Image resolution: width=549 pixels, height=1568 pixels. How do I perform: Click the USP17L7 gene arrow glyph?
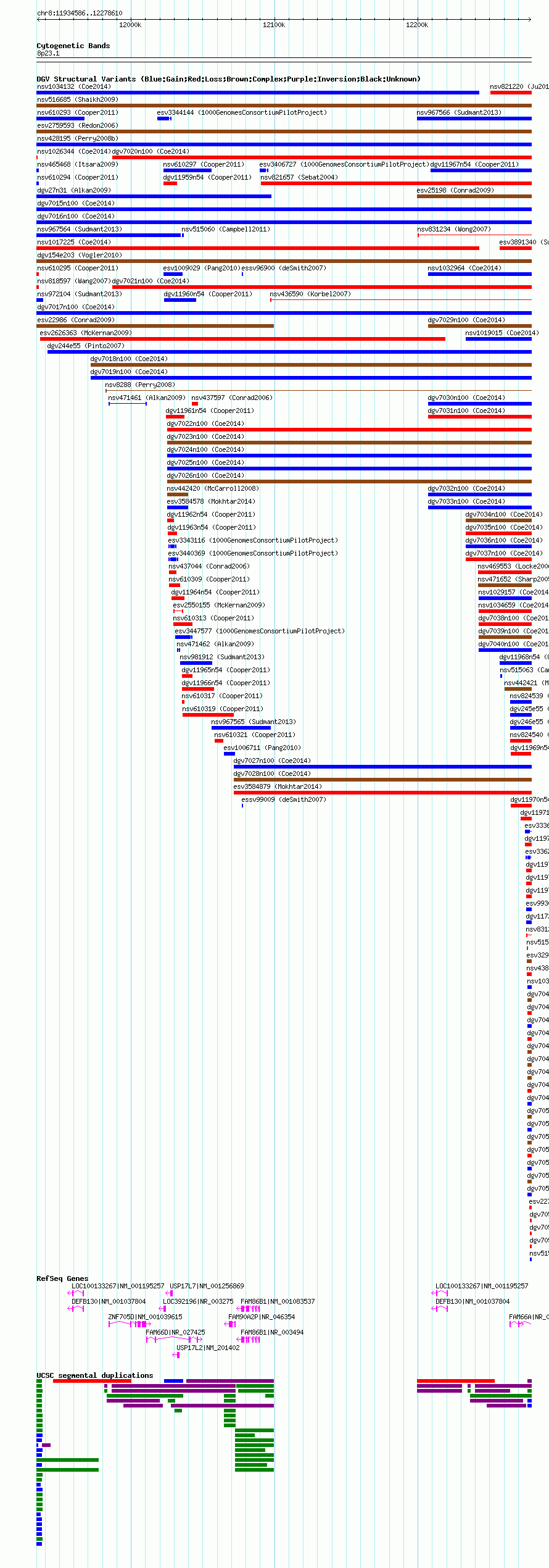click(170, 1293)
